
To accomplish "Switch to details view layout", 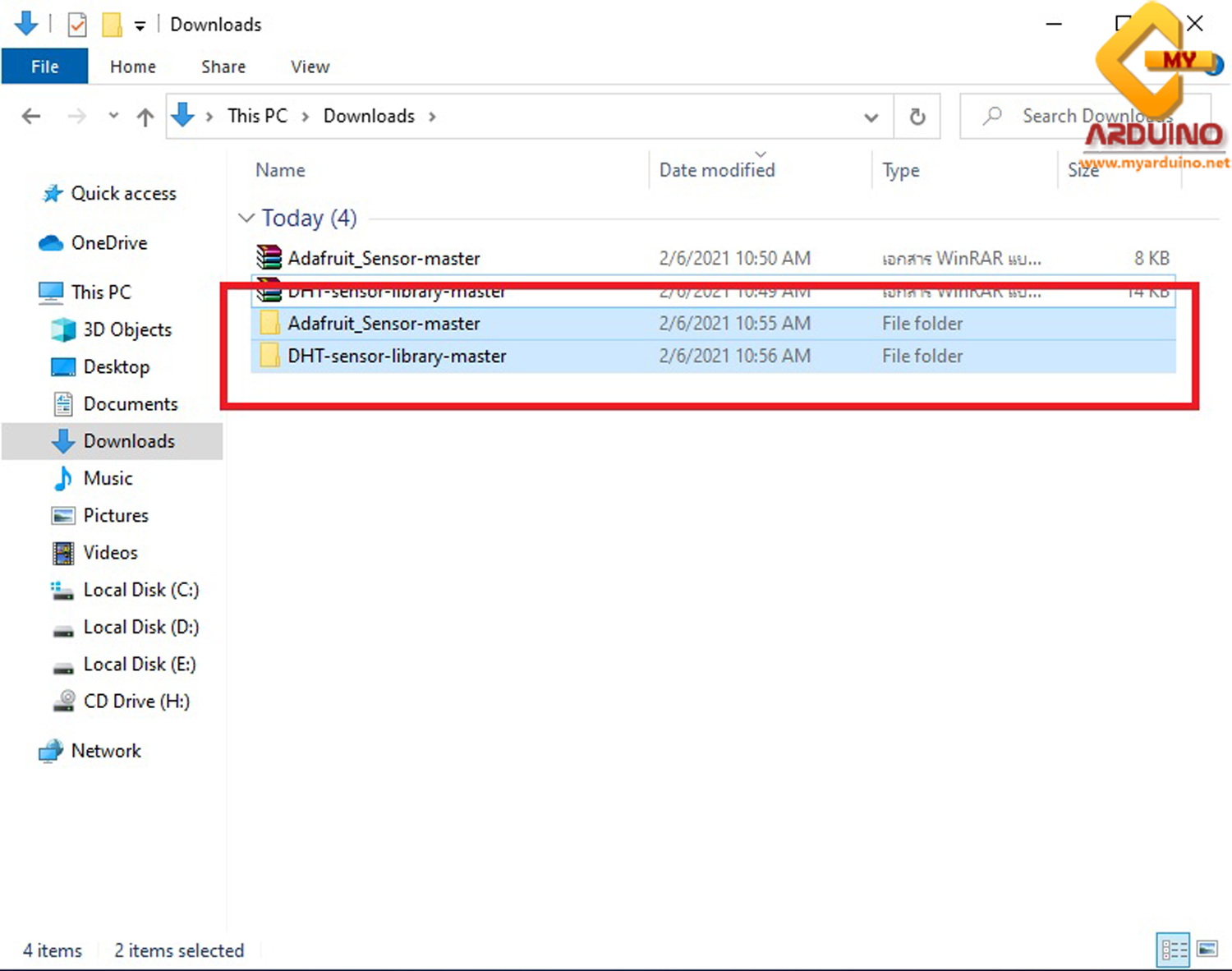I will tap(1172, 950).
